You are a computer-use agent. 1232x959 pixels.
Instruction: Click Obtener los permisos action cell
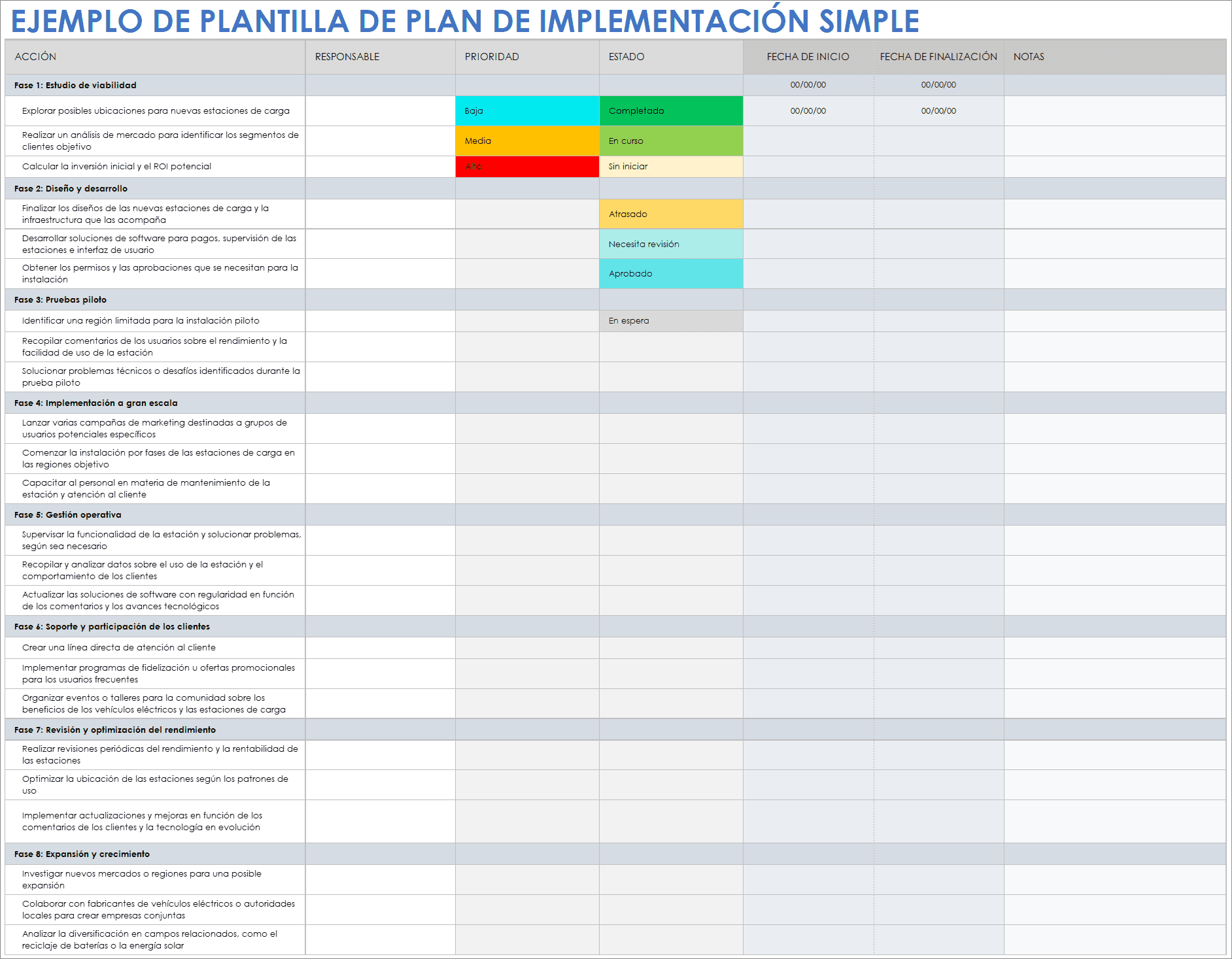(155, 274)
